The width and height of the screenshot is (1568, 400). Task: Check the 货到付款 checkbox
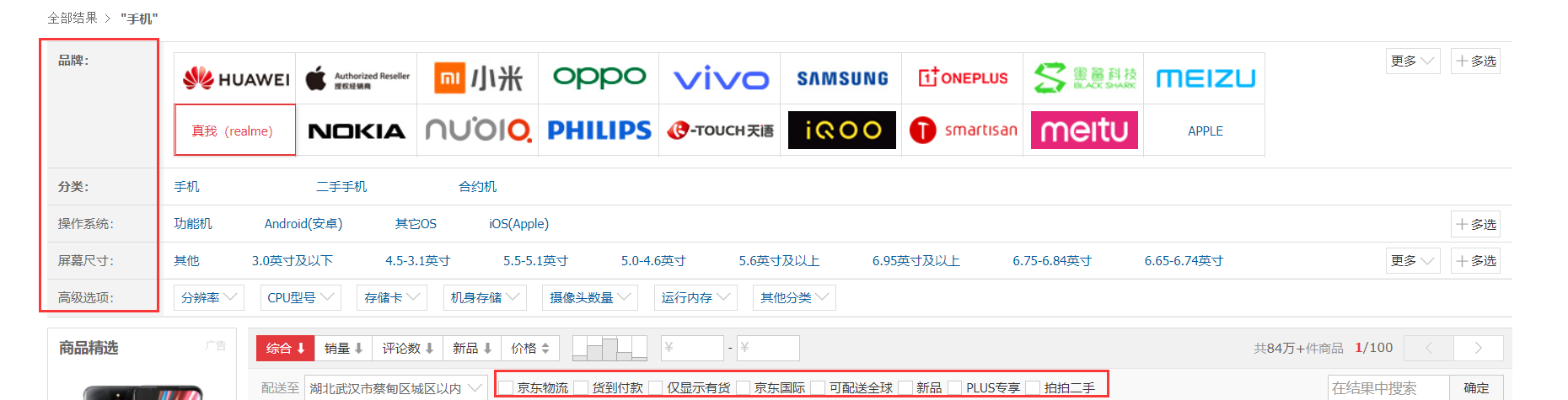(x=581, y=387)
